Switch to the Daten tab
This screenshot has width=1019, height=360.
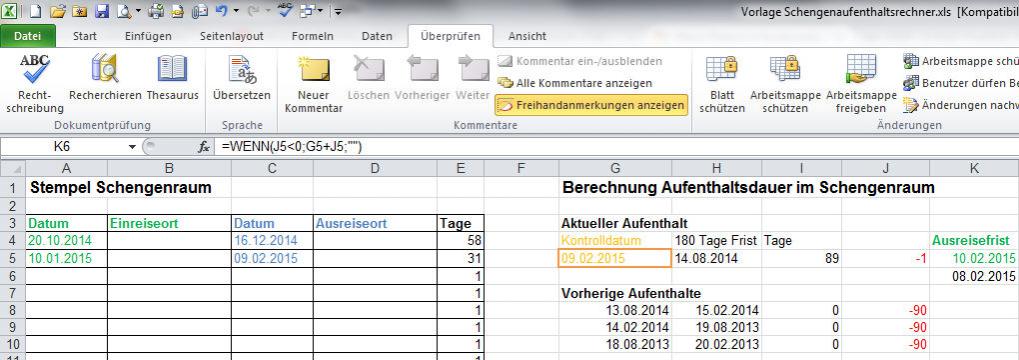[377, 36]
